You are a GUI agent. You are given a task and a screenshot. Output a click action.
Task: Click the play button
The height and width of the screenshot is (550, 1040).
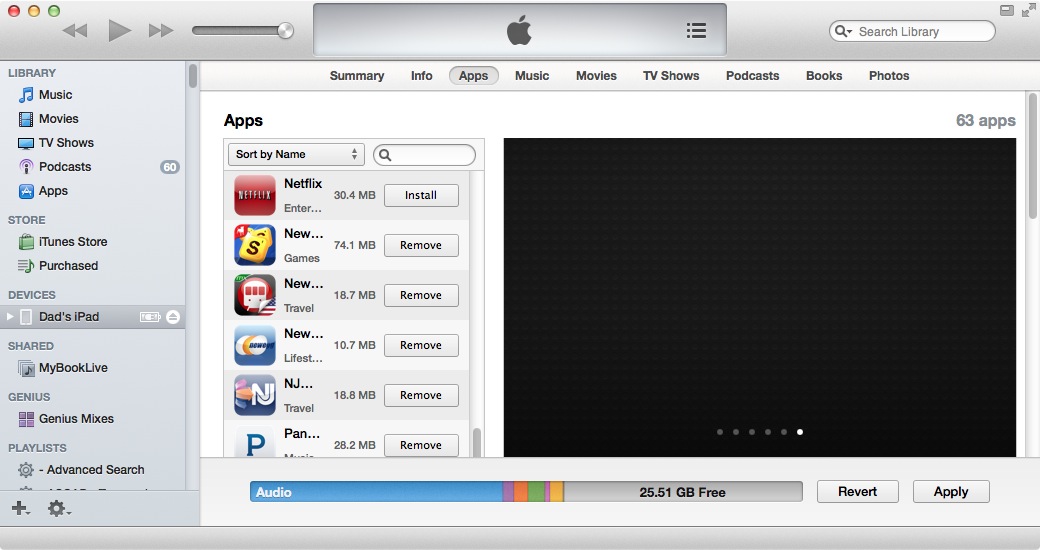119,31
